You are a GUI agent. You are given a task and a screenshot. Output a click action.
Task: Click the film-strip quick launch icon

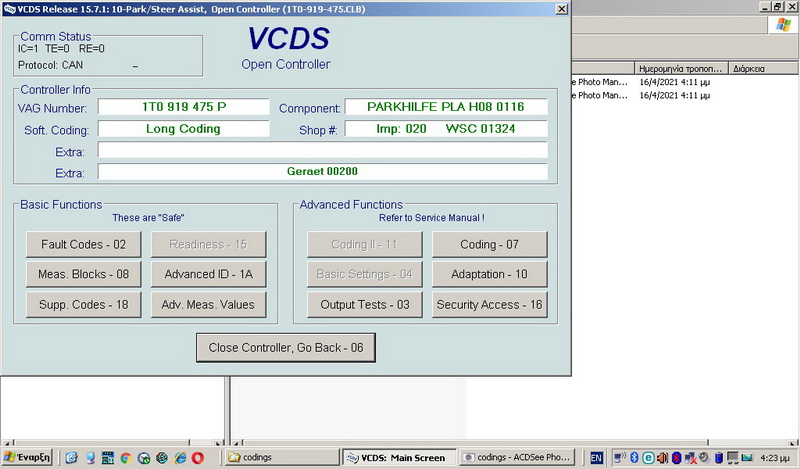(108, 458)
